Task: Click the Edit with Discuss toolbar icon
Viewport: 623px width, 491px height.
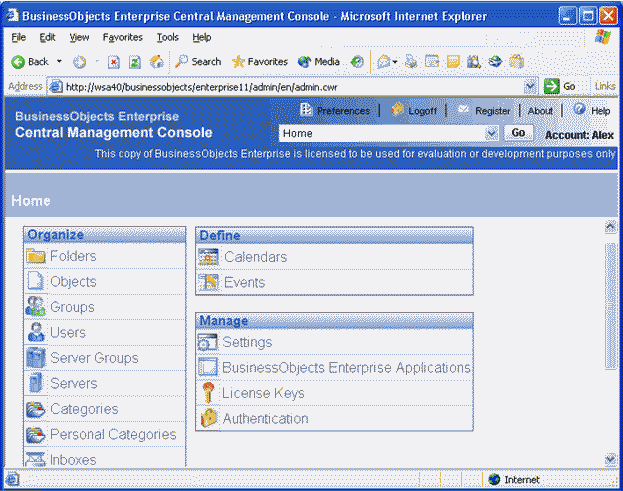Action: click(x=453, y=62)
